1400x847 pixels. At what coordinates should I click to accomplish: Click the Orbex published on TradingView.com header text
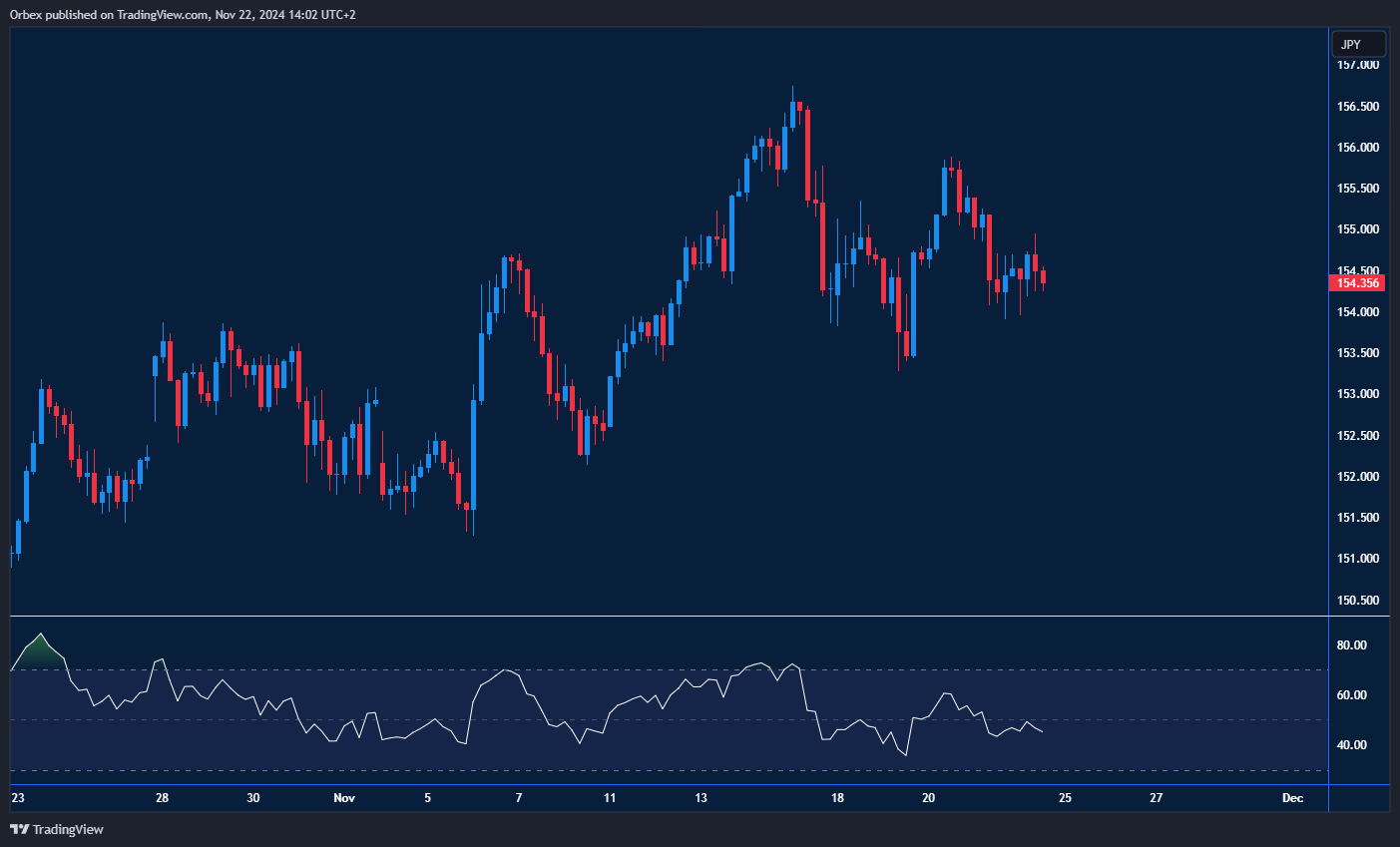point(182,15)
